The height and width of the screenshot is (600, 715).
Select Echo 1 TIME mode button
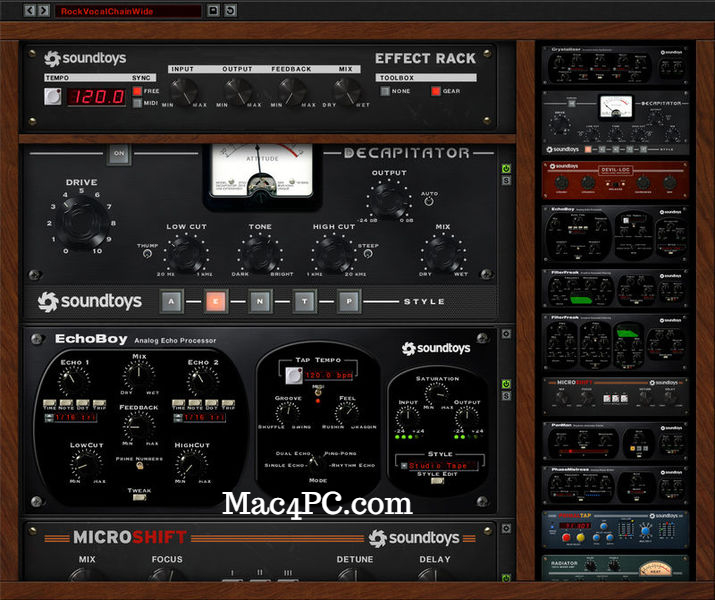49,403
